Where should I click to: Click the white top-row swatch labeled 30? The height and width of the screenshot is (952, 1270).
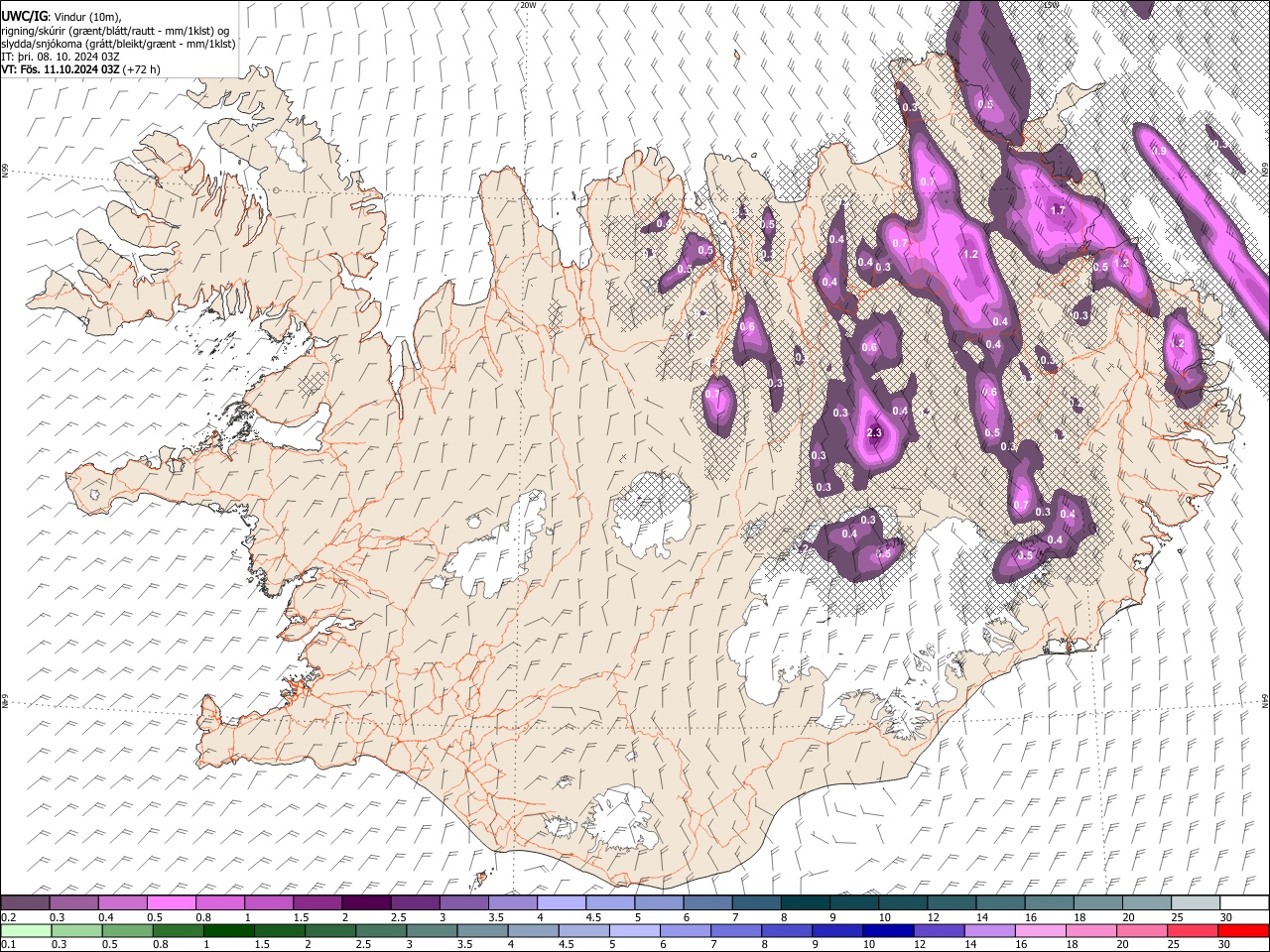1245,903
